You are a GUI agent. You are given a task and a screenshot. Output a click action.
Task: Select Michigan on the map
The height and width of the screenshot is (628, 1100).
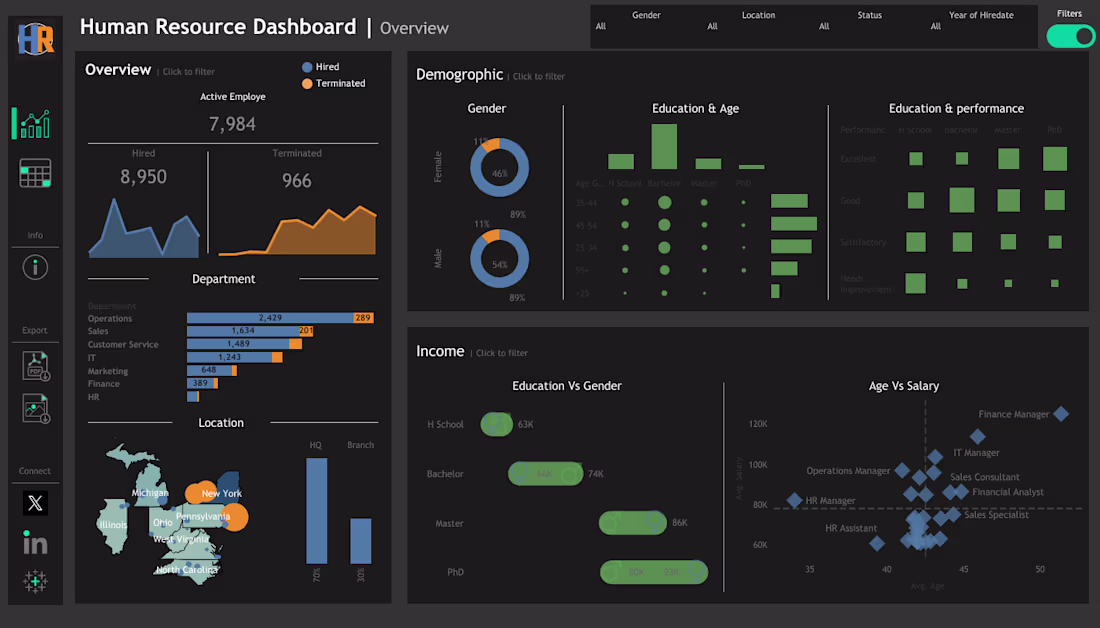coord(149,493)
